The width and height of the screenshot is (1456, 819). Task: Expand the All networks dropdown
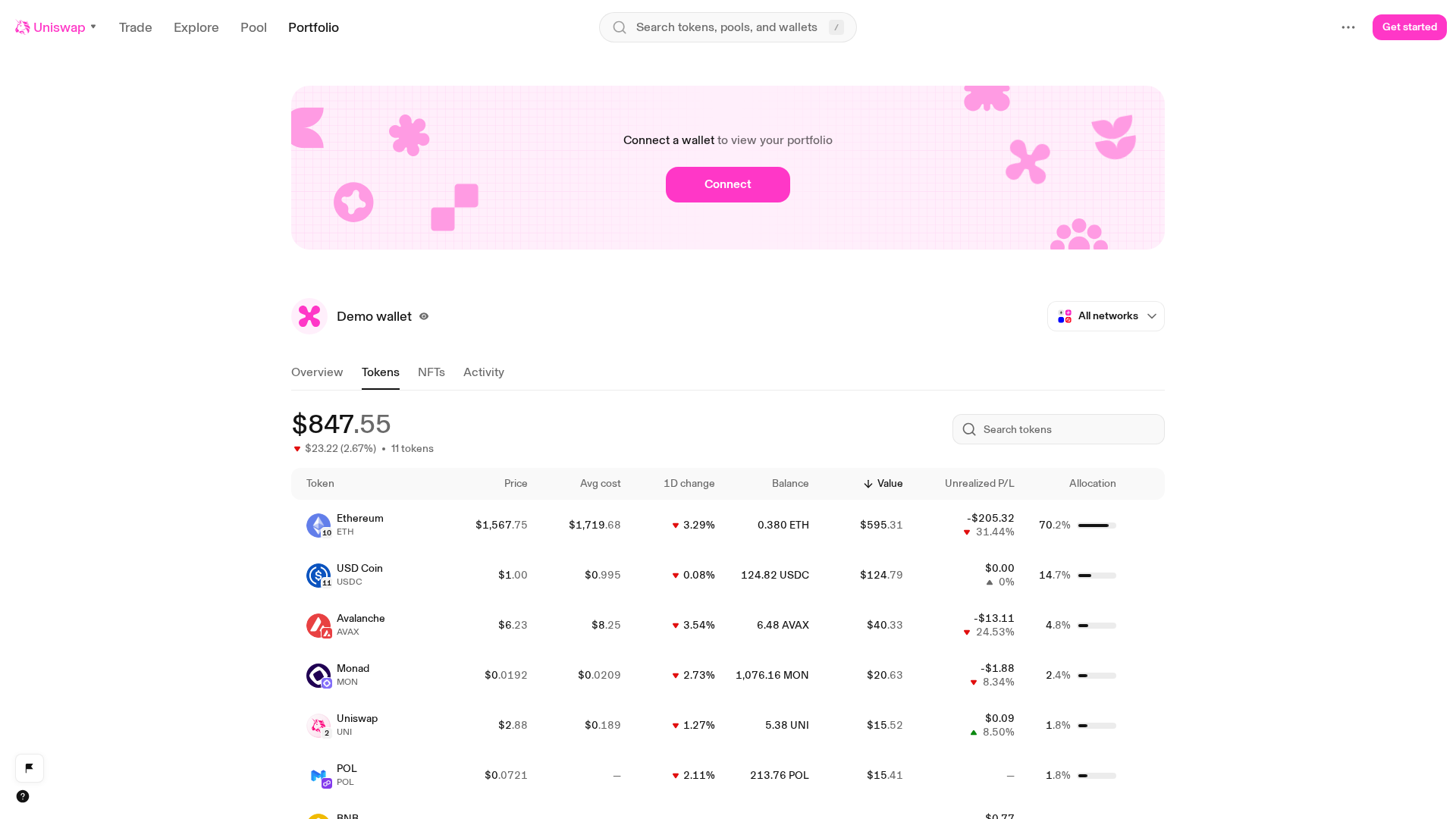(1106, 316)
